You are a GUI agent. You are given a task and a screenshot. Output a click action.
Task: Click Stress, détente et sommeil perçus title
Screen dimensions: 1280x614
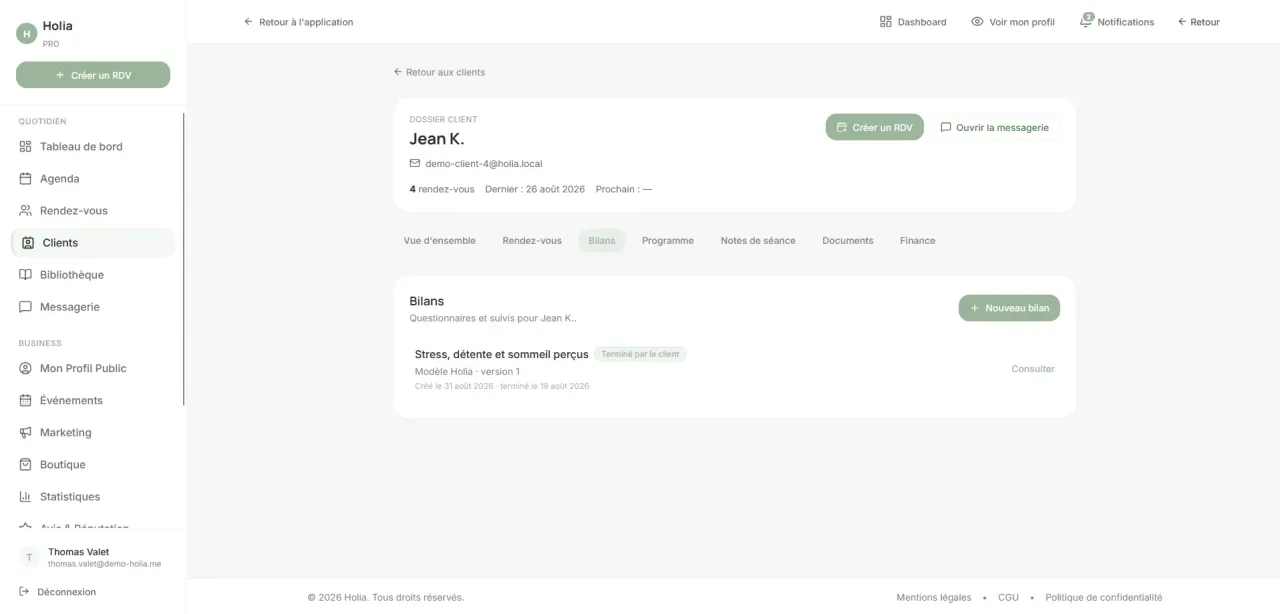coord(502,354)
